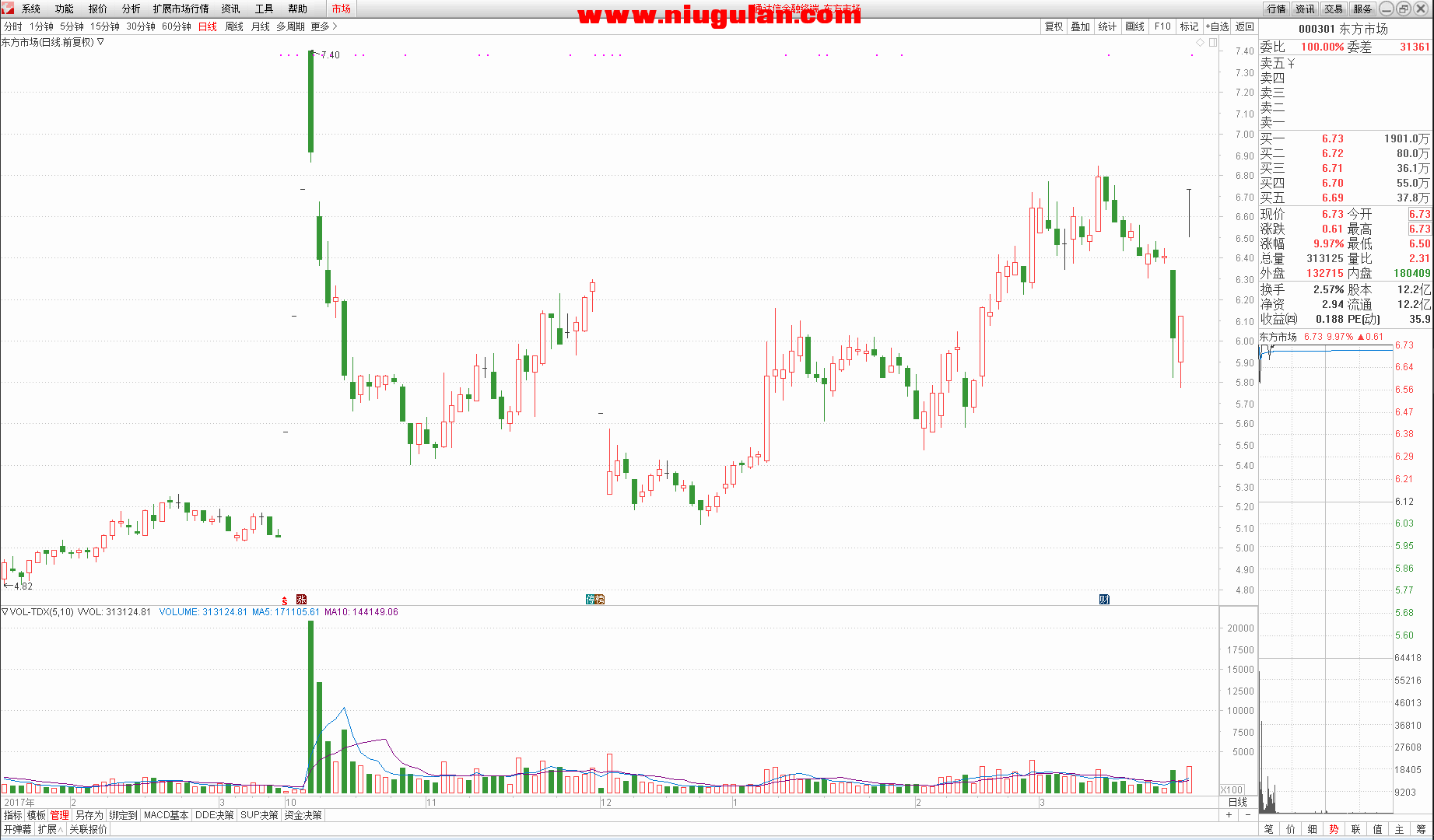Screen dimensions: 1434x840
Task: Open the 功能 menu
Action: point(65,9)
